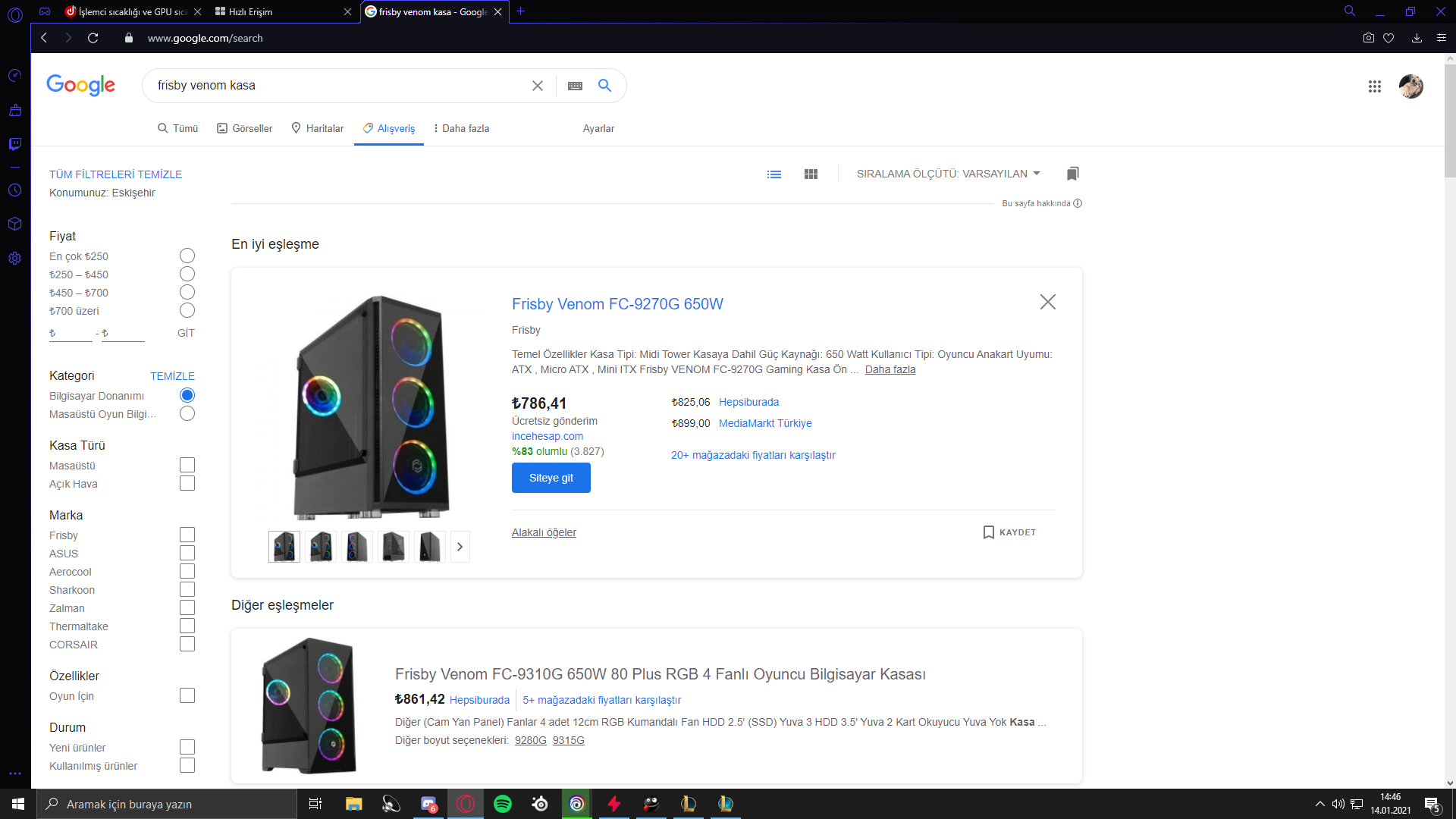The height and width of the screenshot is (819, 1456).
Task: Select the ₺450 – ₺700 price range
Action: [187, 293]
